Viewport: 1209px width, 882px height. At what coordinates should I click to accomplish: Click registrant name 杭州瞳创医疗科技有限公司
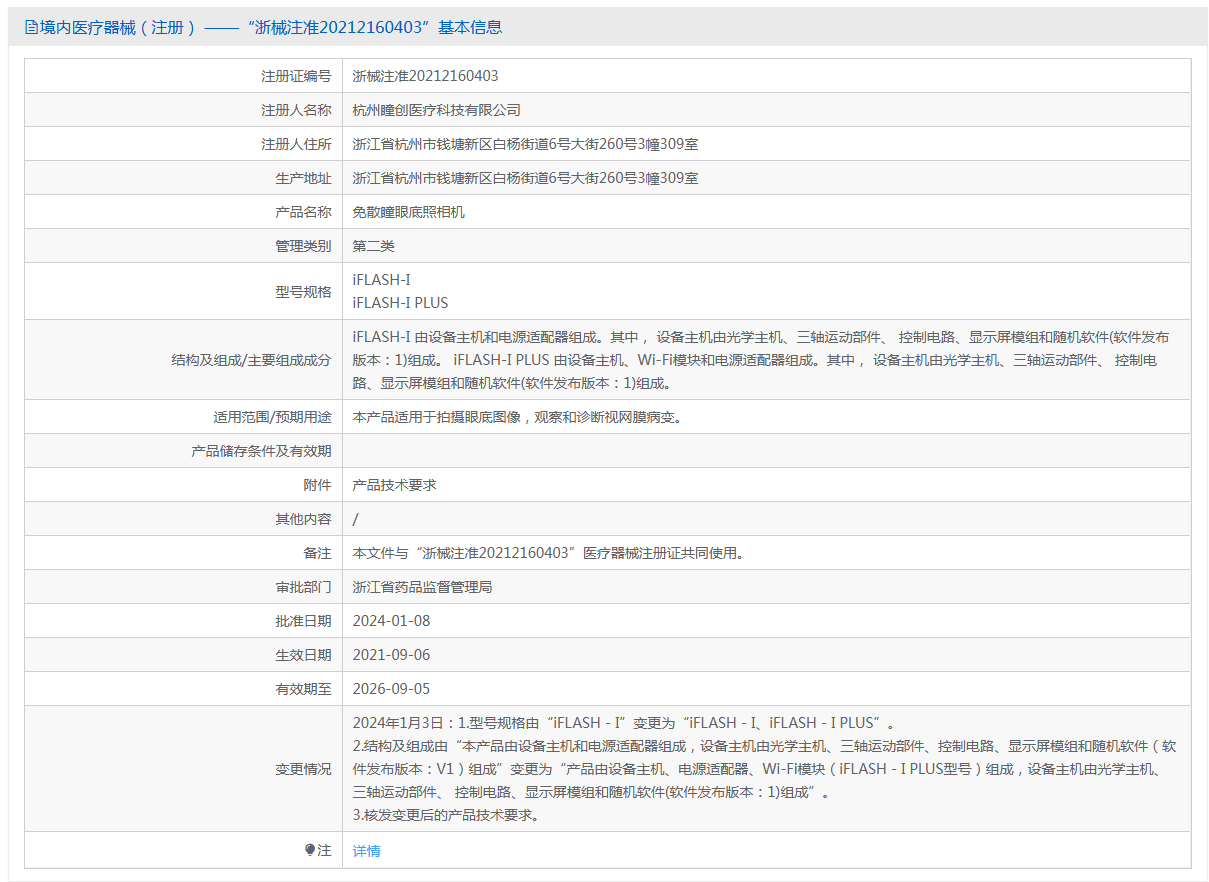point(436,110)
